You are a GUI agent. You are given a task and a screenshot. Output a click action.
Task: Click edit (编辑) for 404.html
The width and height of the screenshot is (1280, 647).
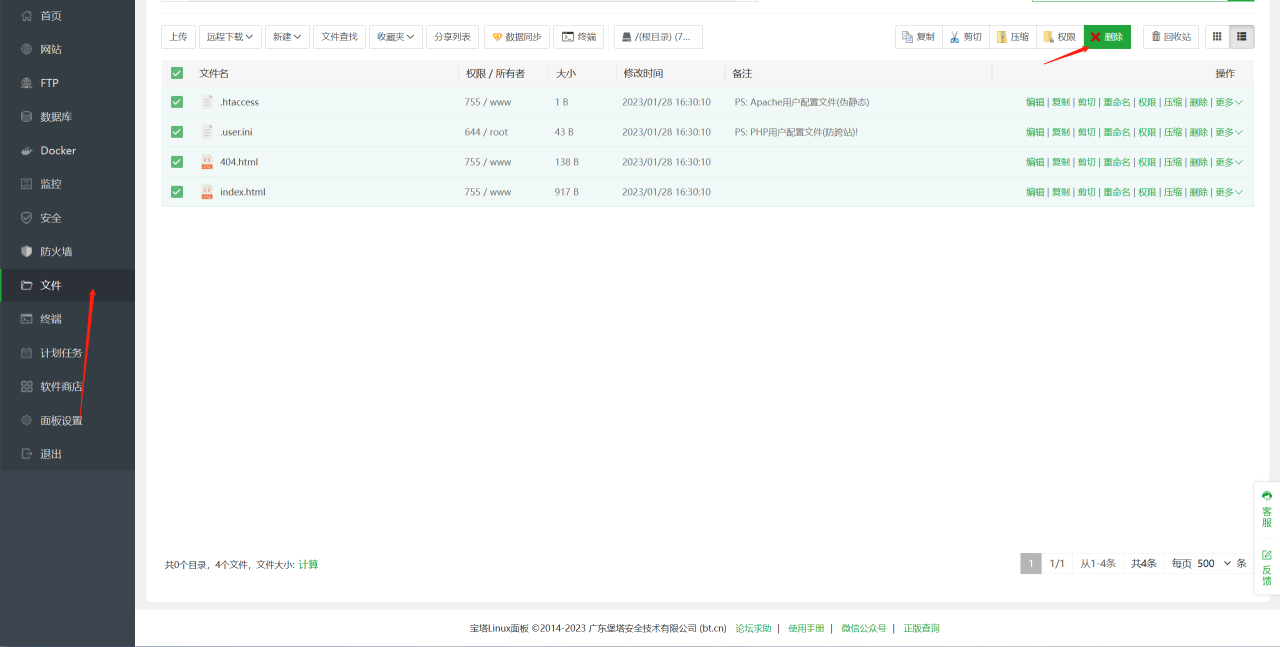(x=1035, y=162)
